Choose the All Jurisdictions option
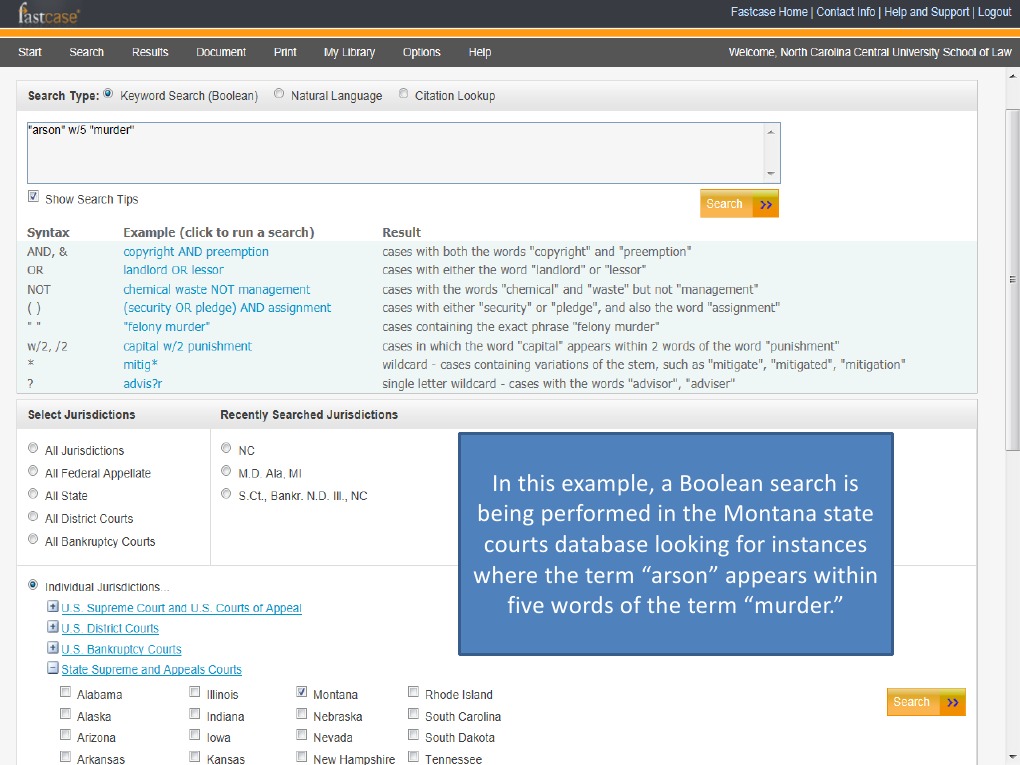 [34, 450]
